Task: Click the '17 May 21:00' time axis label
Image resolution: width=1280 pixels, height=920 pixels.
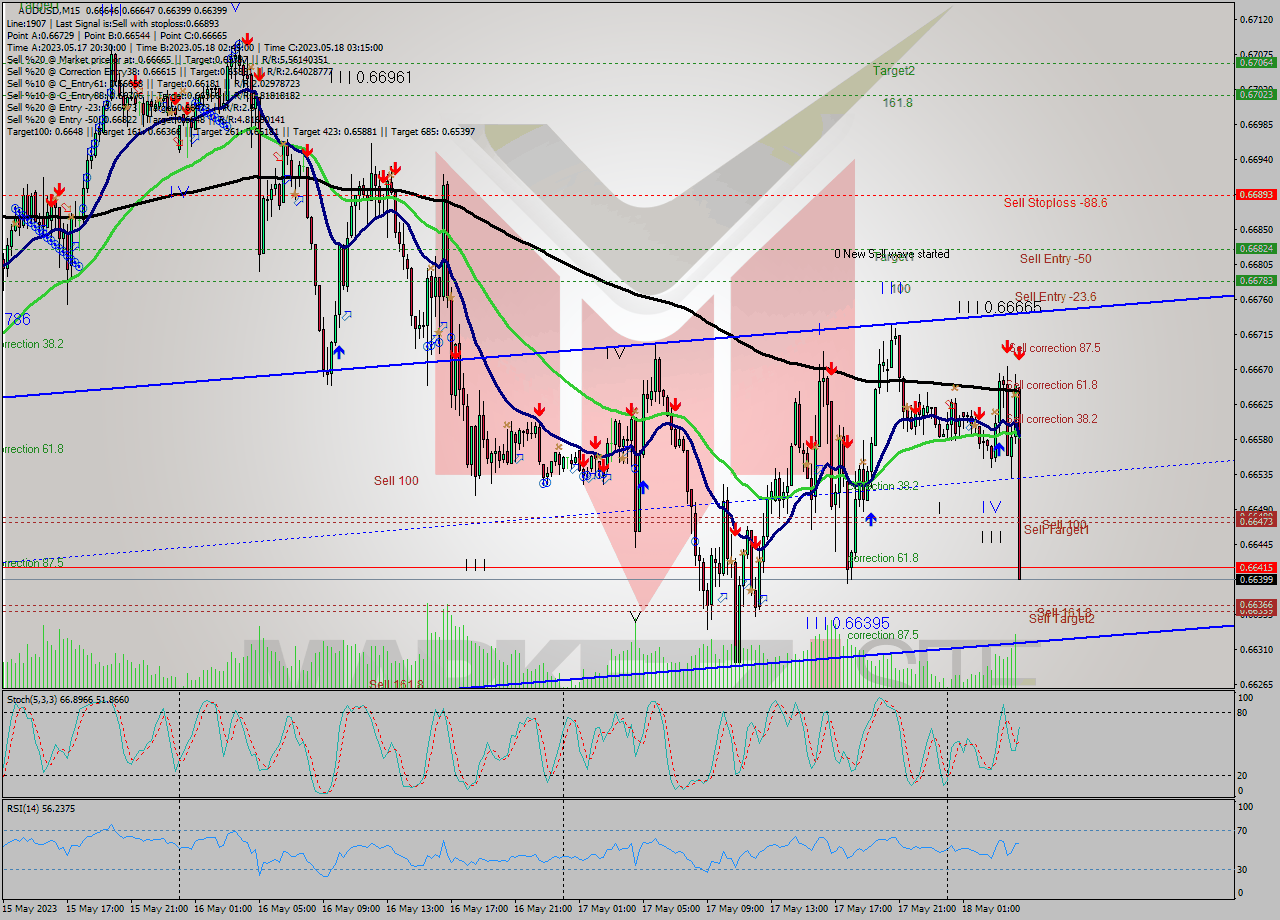Action: click(x=928, y=909)
